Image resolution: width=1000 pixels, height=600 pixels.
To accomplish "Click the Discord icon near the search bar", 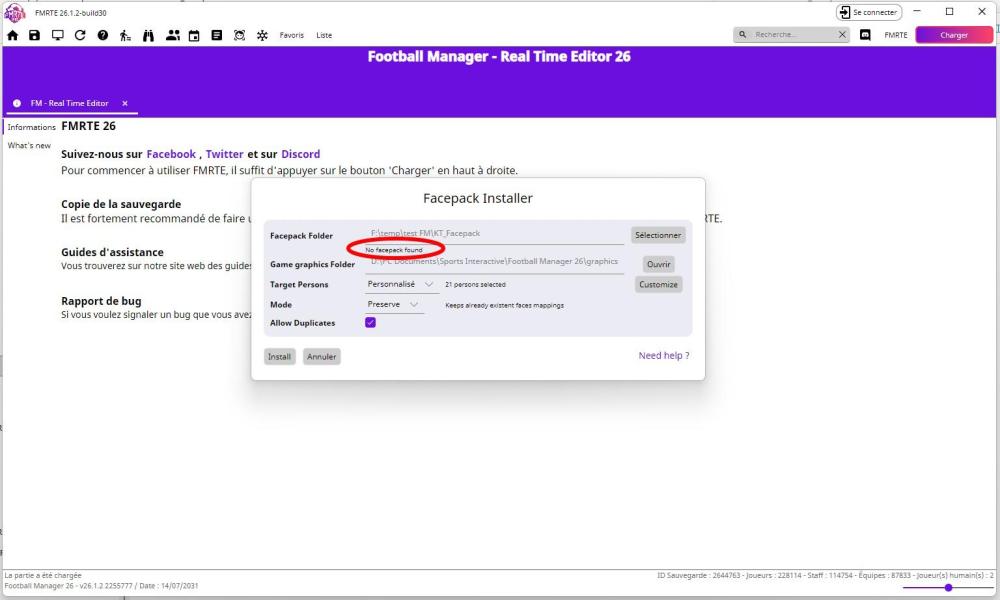I will [x=864, y=34].
